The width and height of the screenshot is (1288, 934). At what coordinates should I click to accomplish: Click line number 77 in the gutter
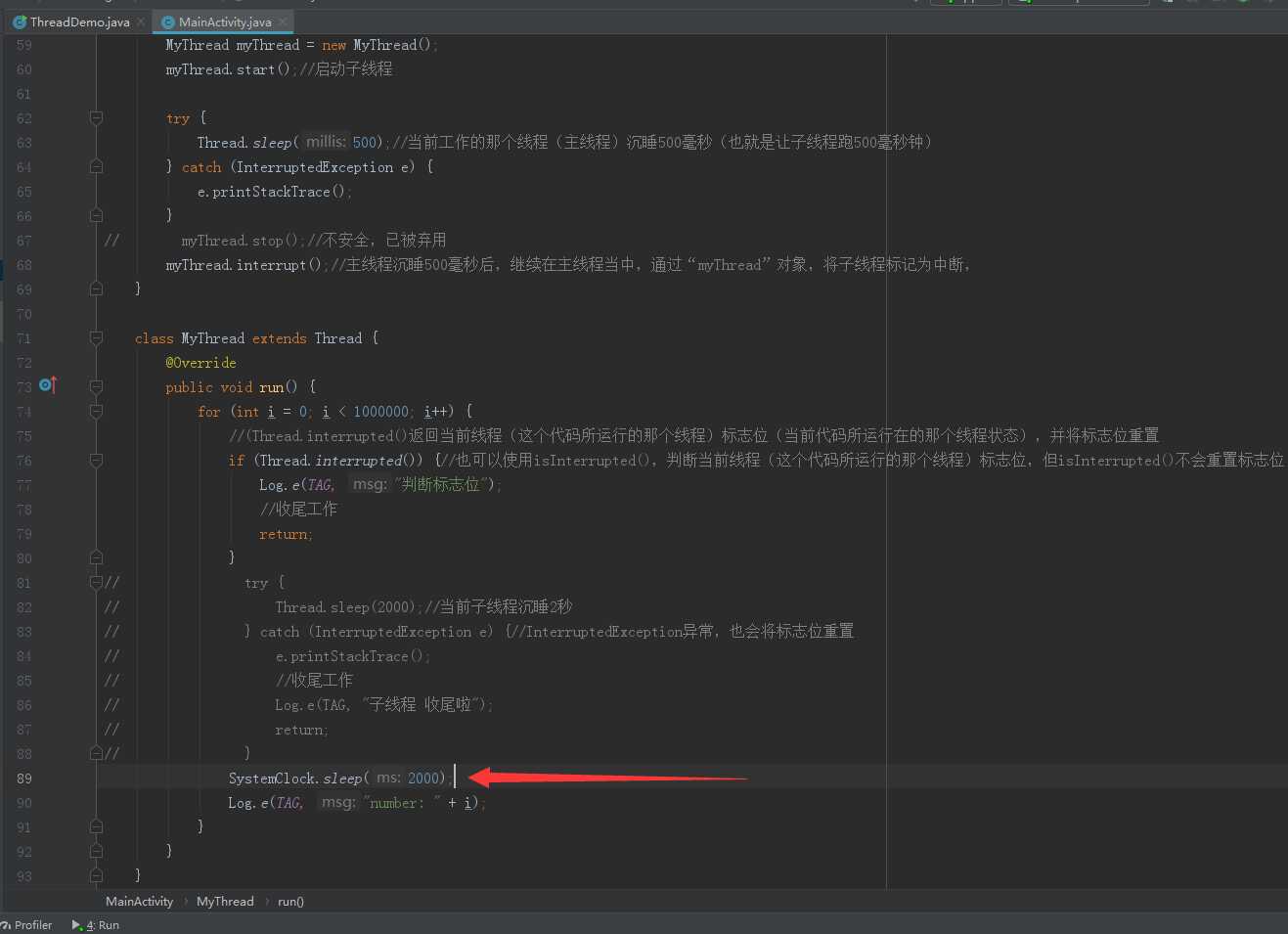[24, 485]
